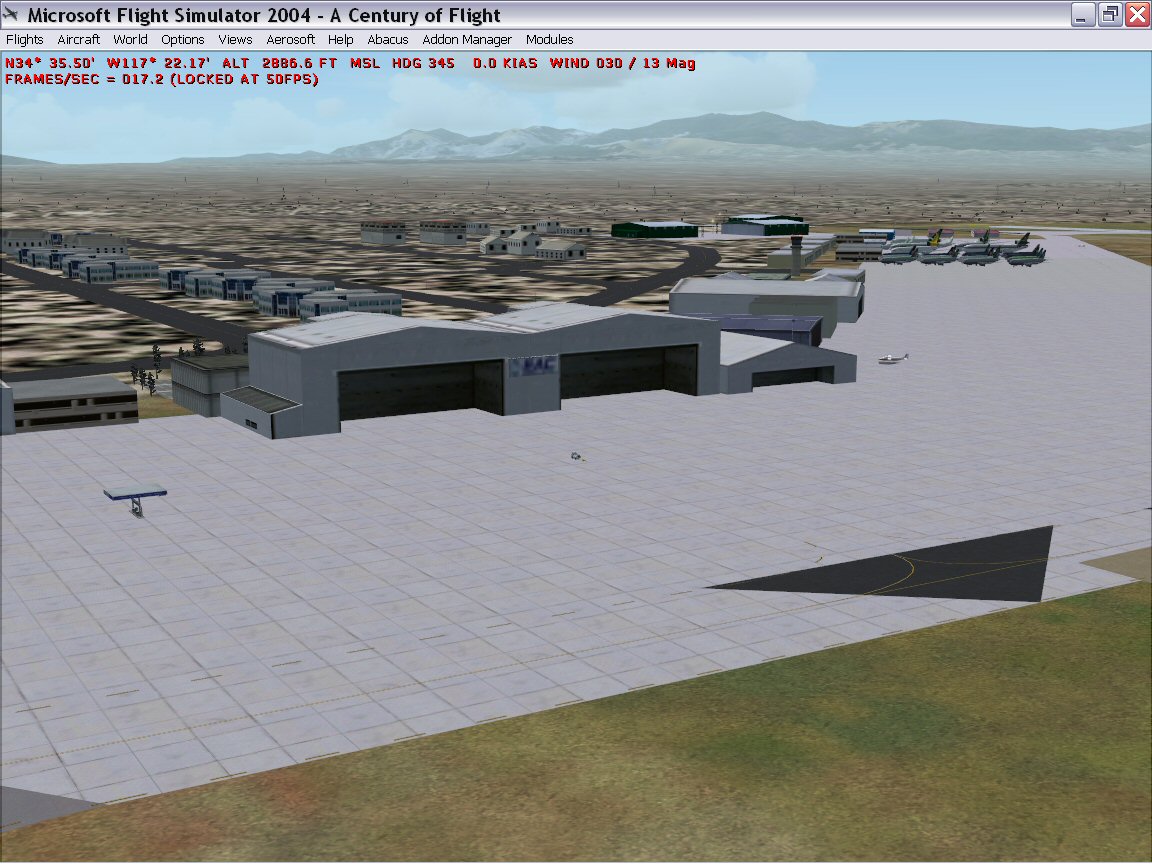
Task: Open the Addon Manager menu
Action: [x=467, y=40]
